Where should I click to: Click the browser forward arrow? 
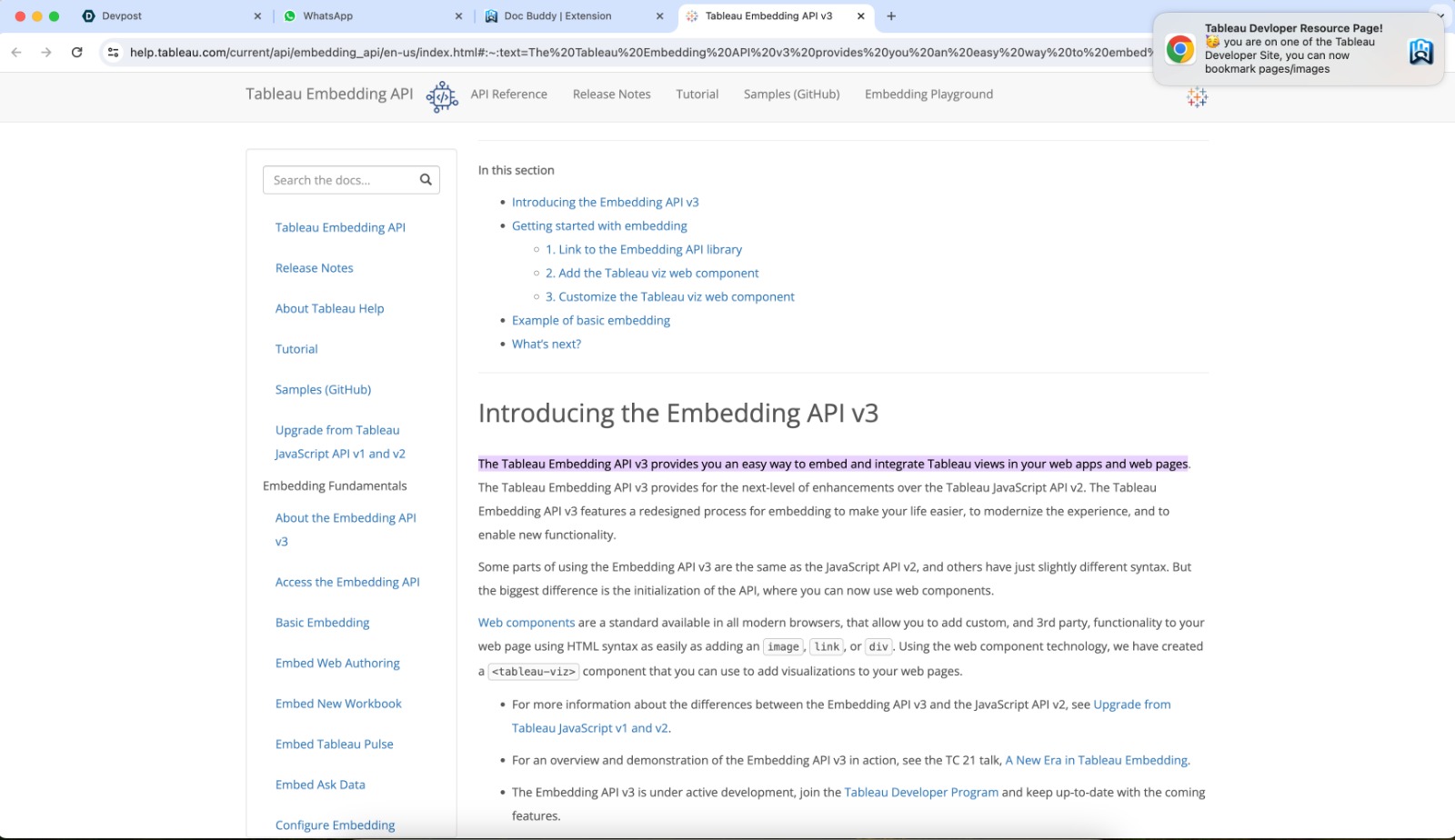point(46,53)
